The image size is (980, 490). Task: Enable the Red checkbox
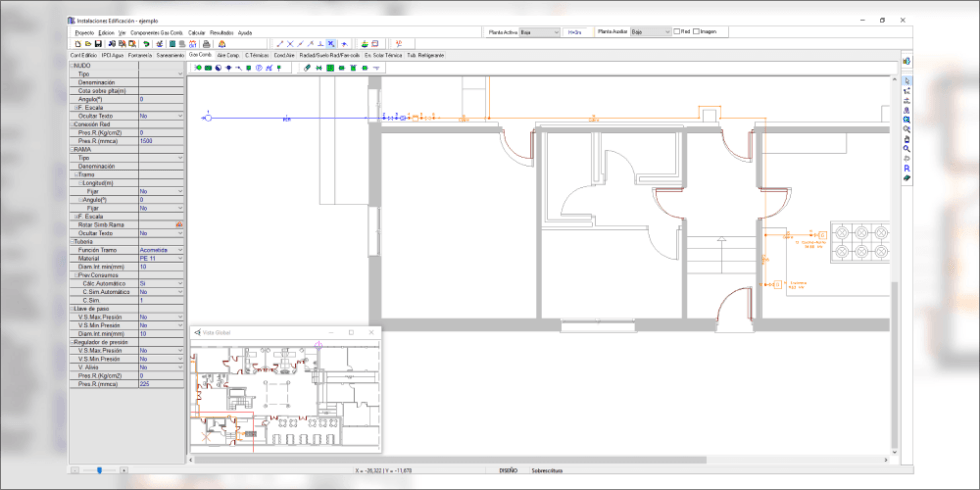[x=676, y=32]
